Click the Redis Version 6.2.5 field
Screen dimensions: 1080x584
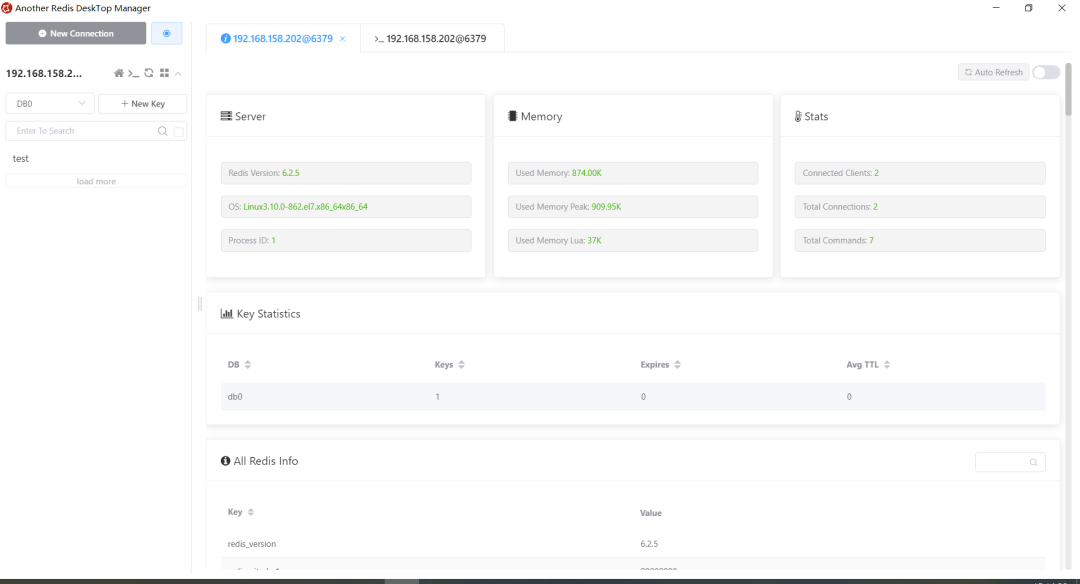pyautogui.click(x=346, y=173)
